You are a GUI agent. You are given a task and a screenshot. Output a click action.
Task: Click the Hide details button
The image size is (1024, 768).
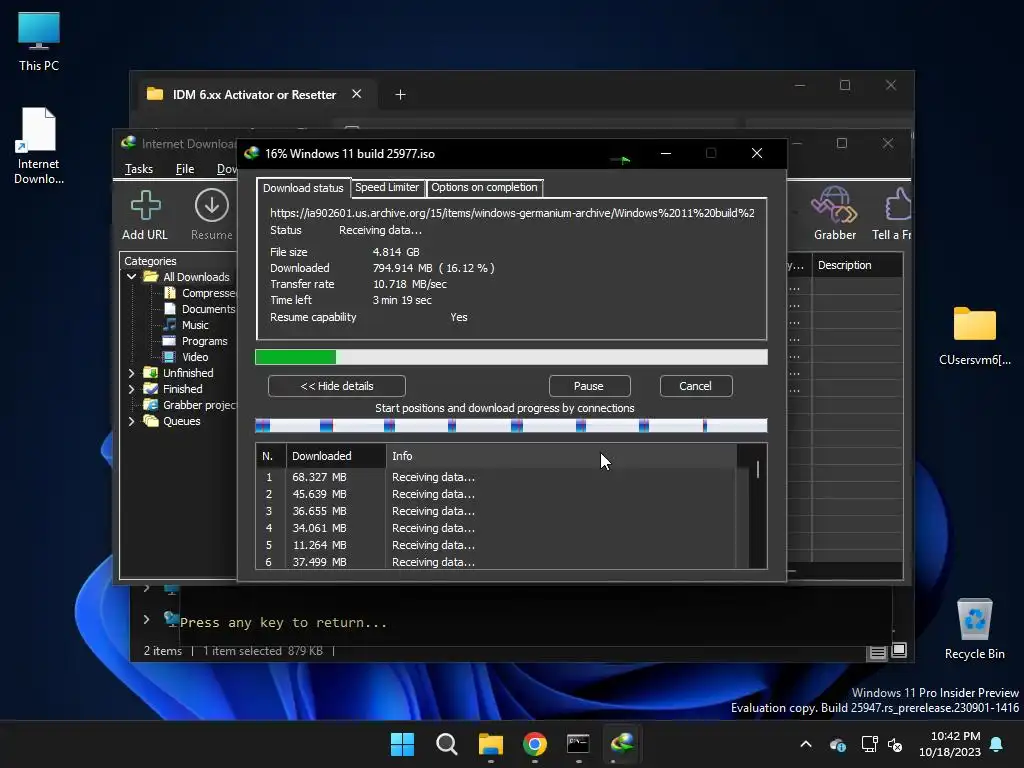pos(336,386)
